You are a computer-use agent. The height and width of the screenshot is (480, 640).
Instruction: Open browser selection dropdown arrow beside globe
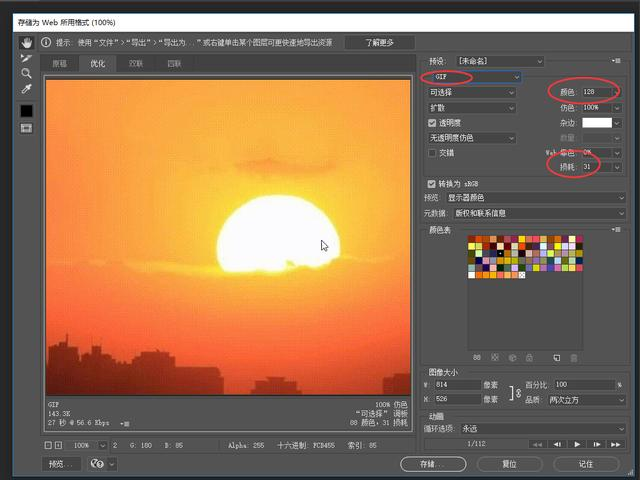[x=112, y=464]
